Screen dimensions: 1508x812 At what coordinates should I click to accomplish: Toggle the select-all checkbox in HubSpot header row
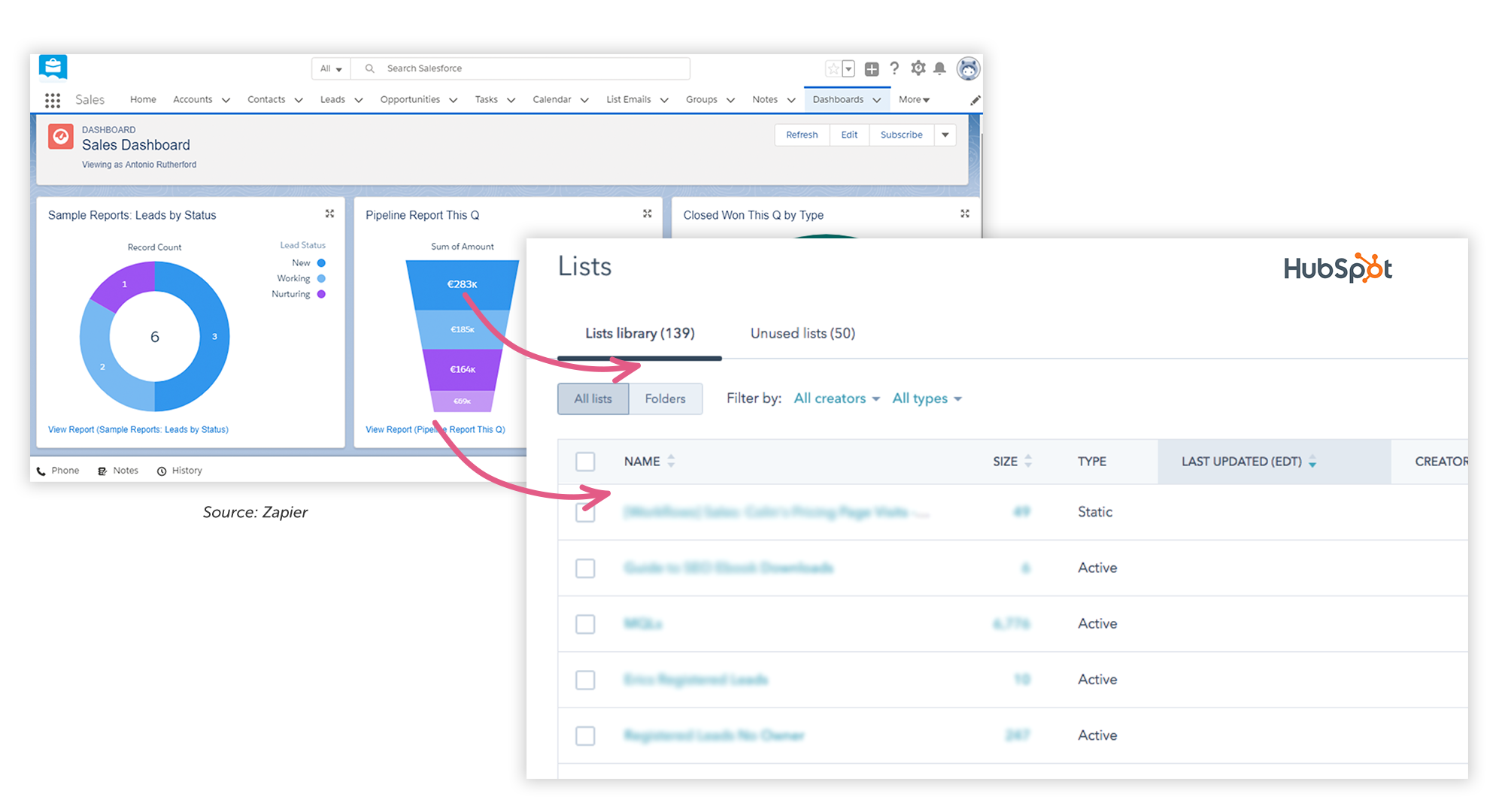pyautogui.click(x=585, y=462)
